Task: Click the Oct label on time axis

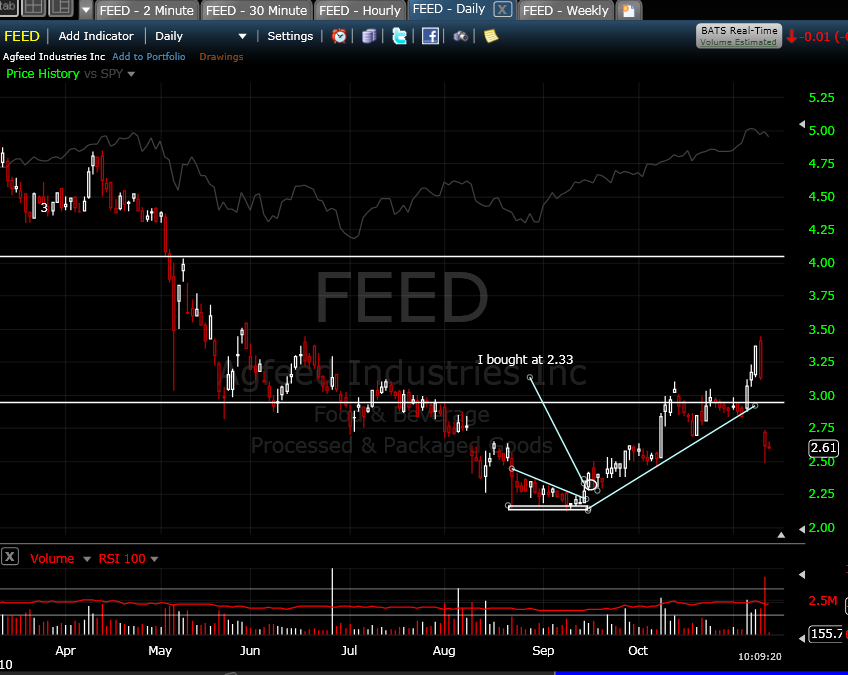Action: click(x=638, y=651)
